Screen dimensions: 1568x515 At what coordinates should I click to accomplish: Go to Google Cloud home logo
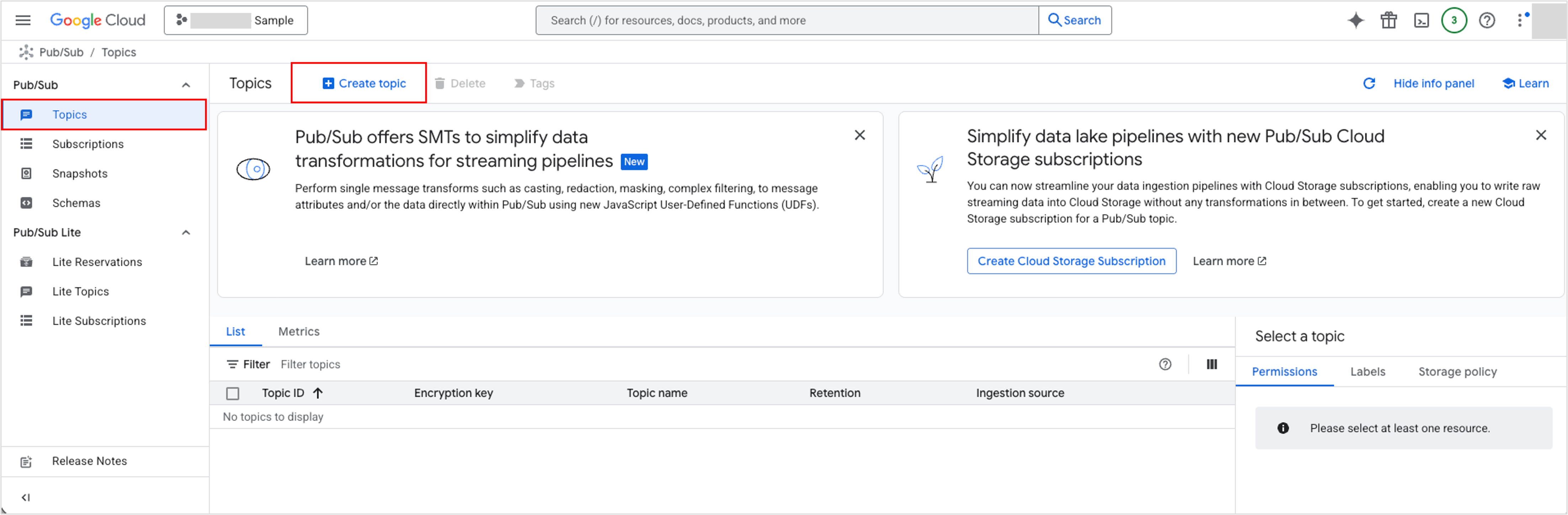97,20
